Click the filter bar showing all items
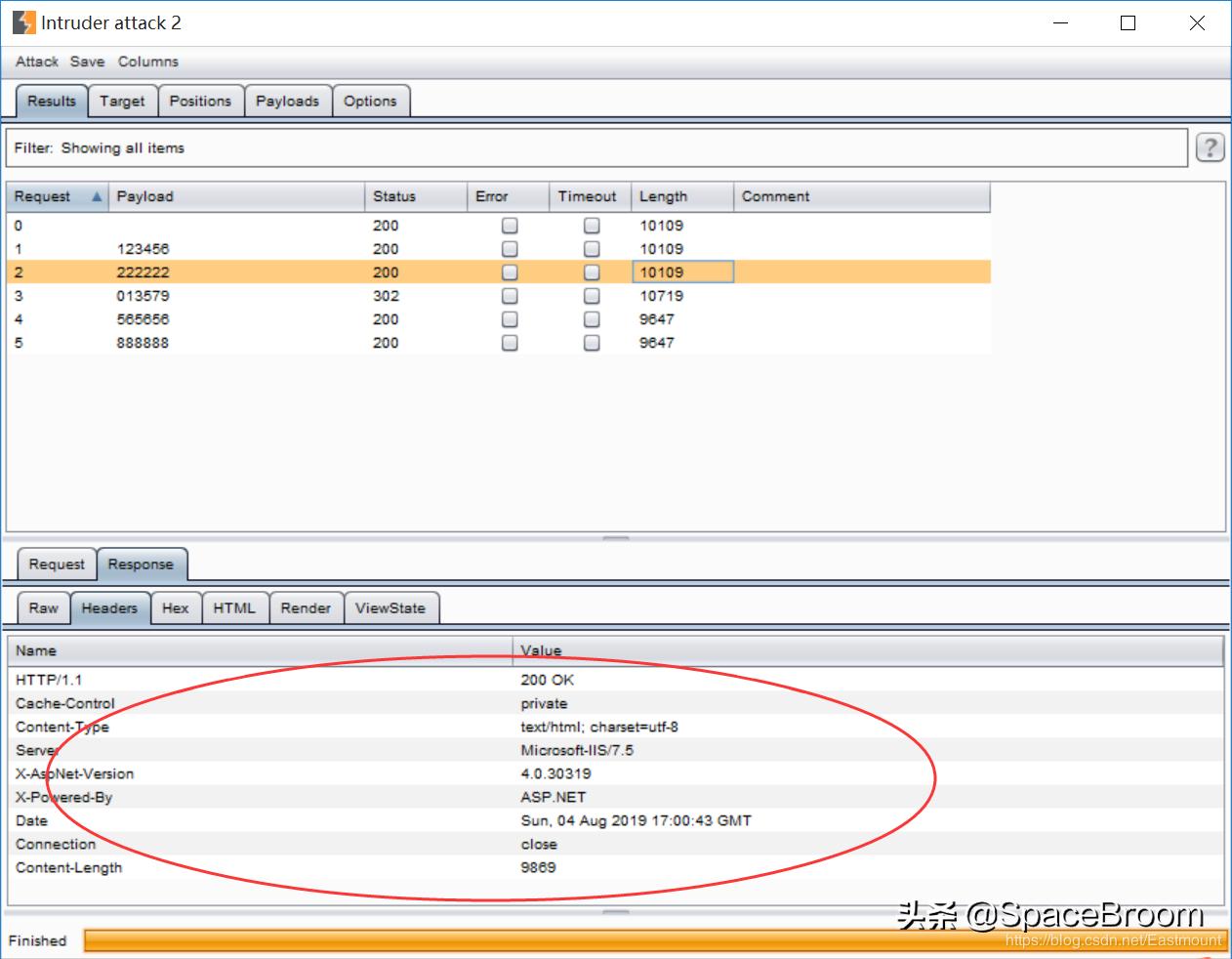Image resolution: width=1232 pixels, height=959 pixels. [595, 148]
